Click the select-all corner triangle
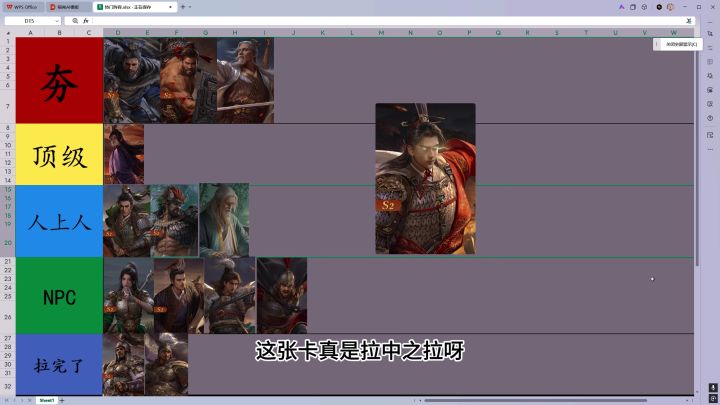Screen dimensions: 720x405 [x=8, y=33]
